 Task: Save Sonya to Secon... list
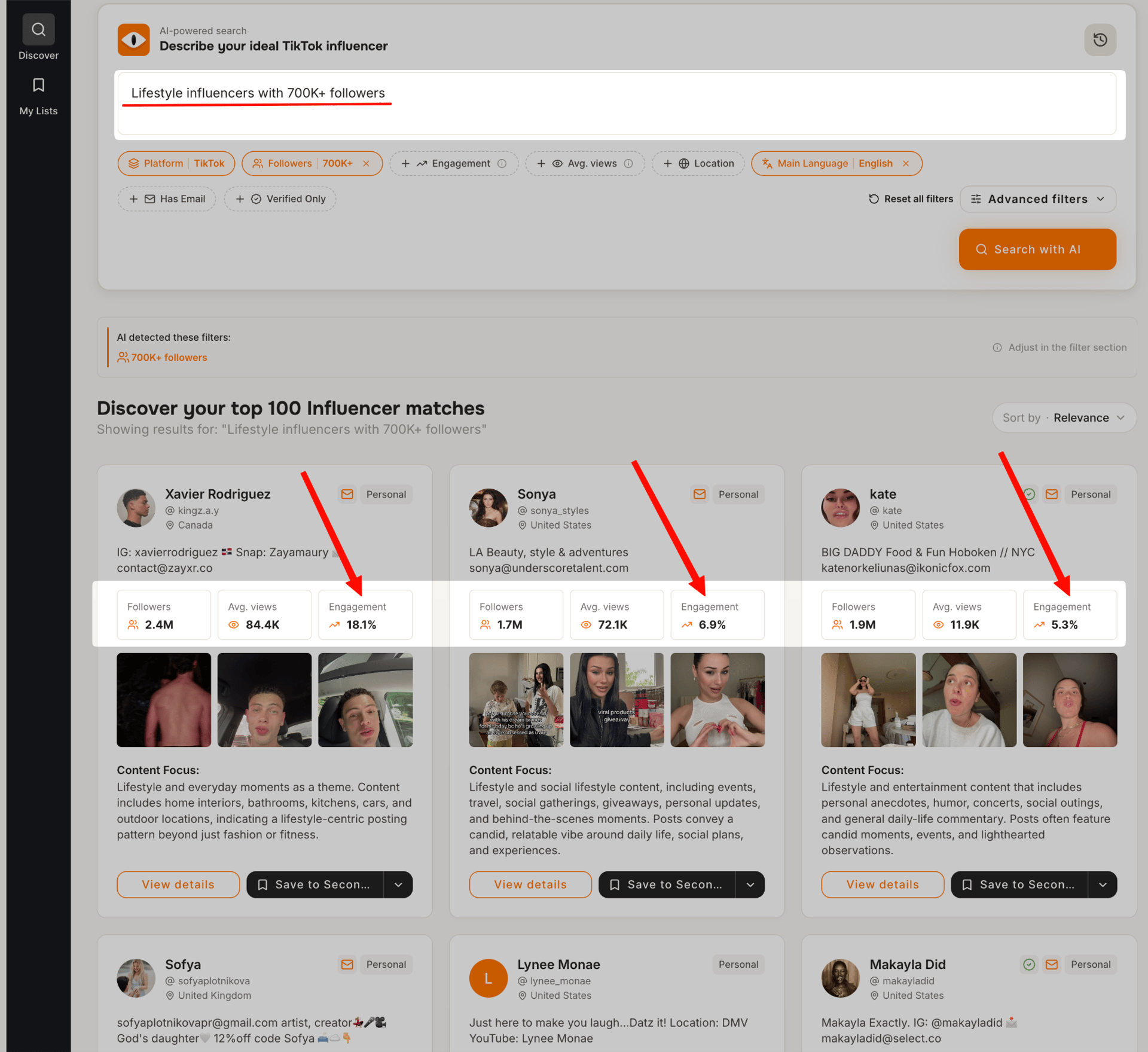click(667, 884)
